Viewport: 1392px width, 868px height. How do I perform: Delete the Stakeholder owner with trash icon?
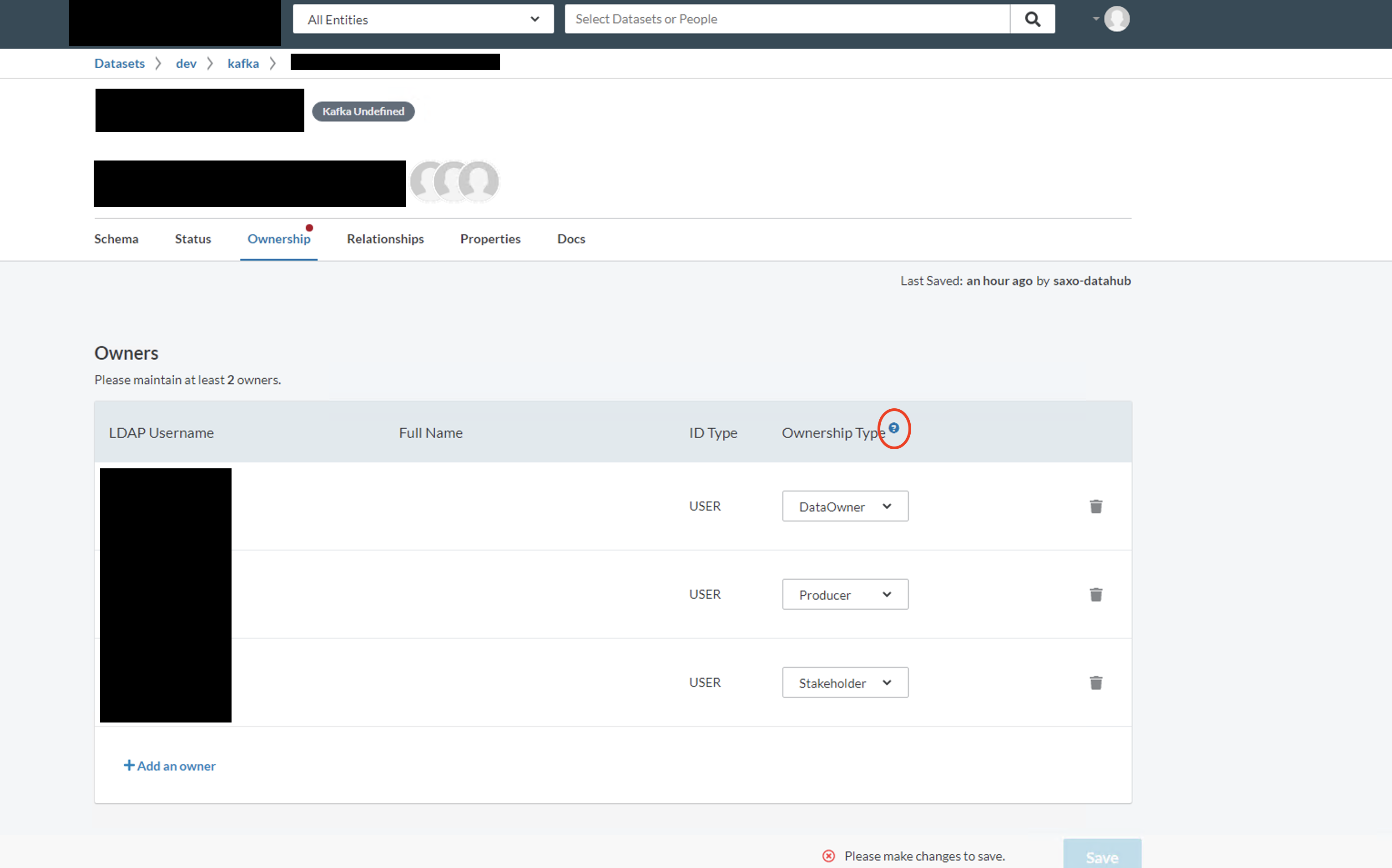point(1096,682)
